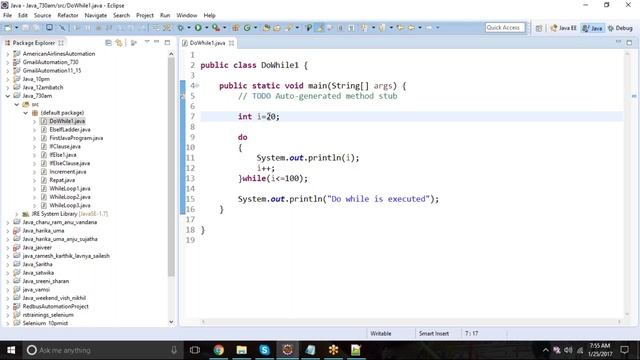This screenshot has width=640, height=360.
Task: Click the Search flashlight icon in the toolbar
Action: point(289,28)
